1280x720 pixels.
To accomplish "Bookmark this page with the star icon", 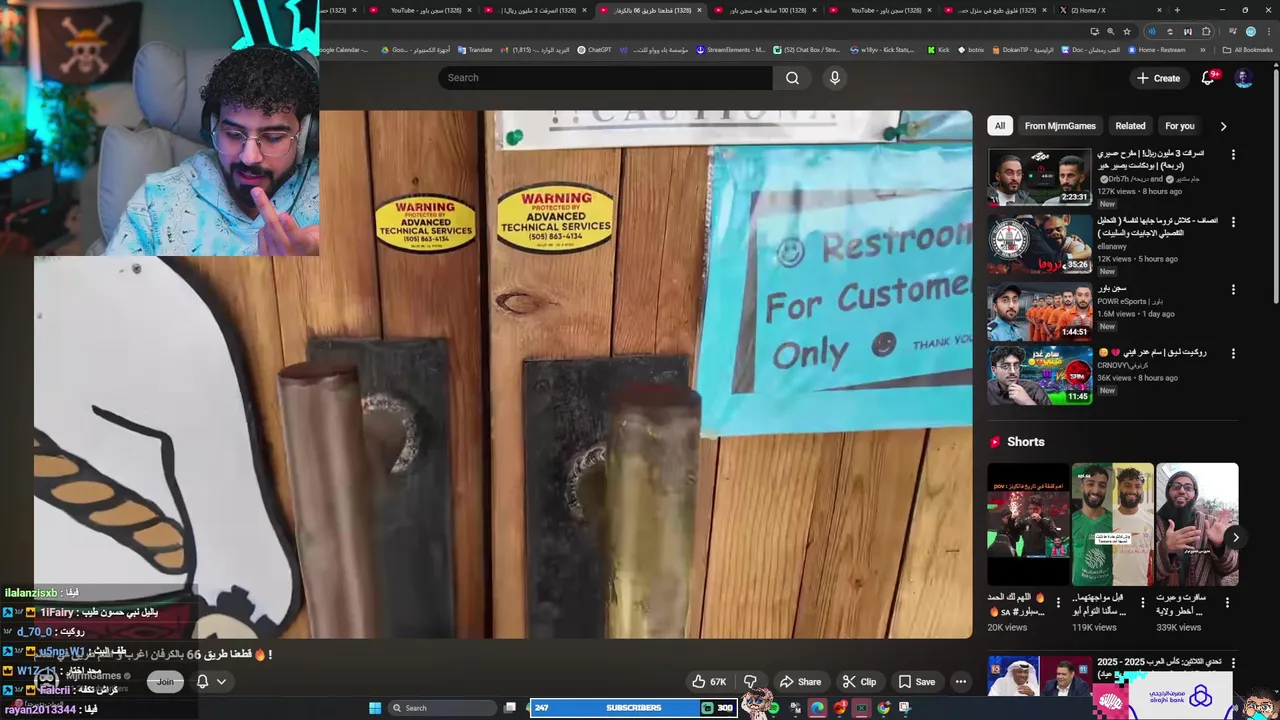I will tap(1127, 31).
